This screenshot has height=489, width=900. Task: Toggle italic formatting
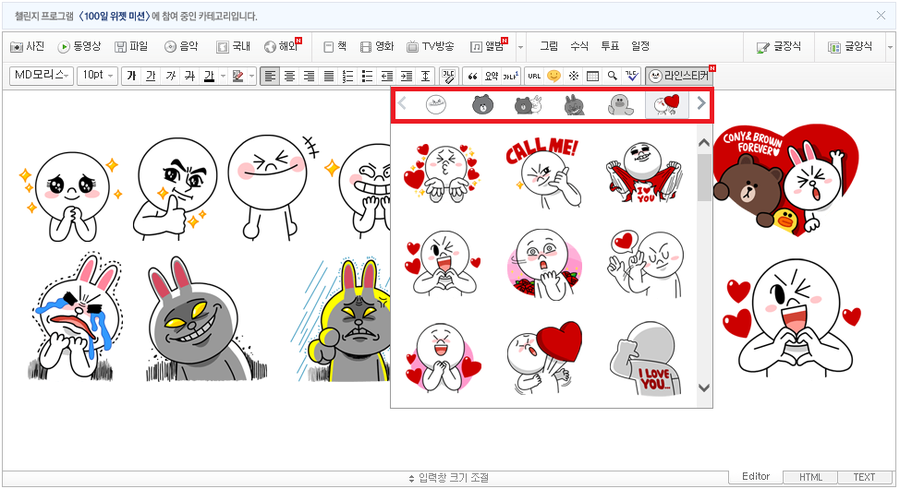tap(170, 76)
